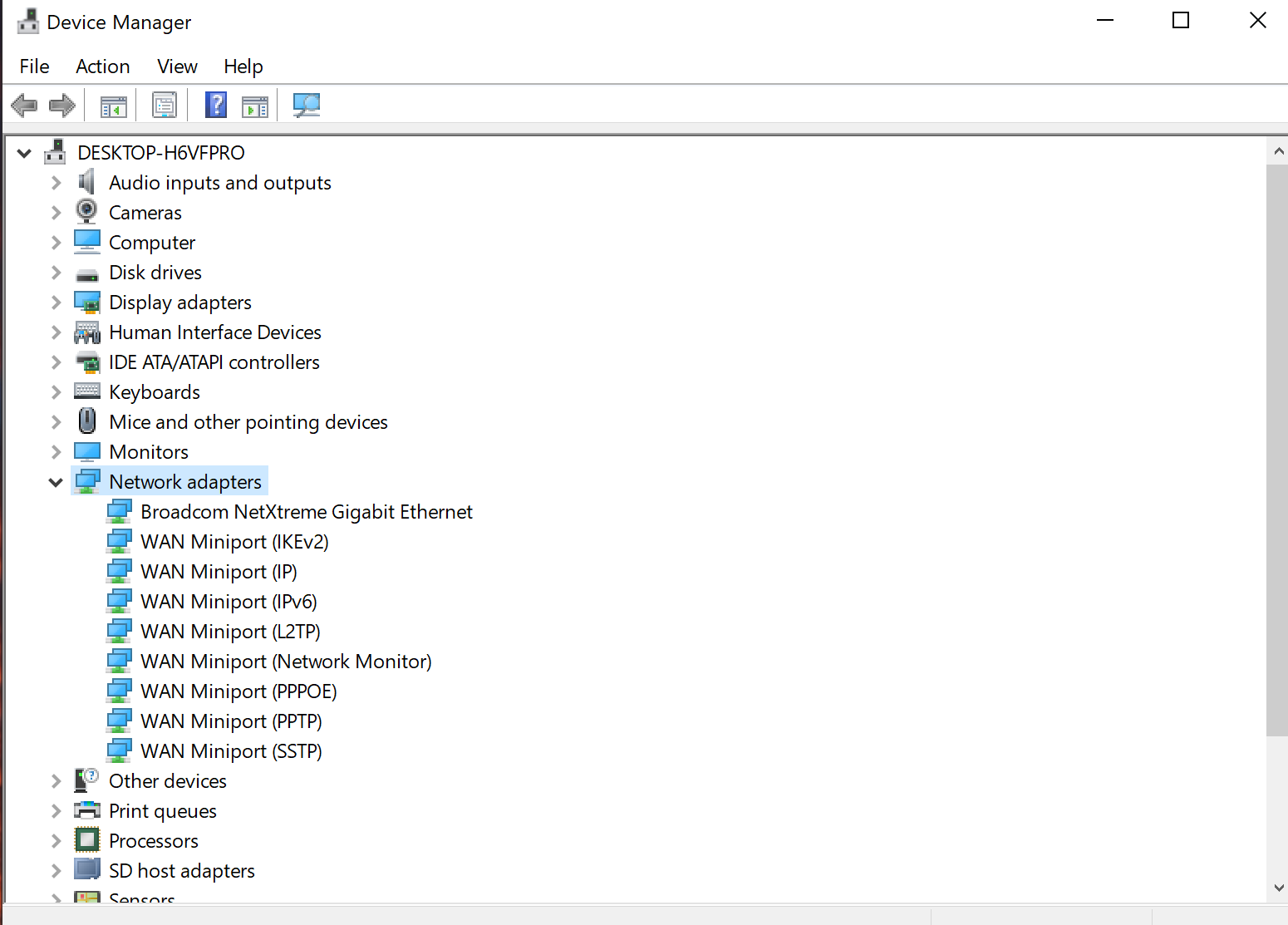Click the Cameras webcam icon
The height and width of the screenshot is (925, 1288).
[86, 212]
